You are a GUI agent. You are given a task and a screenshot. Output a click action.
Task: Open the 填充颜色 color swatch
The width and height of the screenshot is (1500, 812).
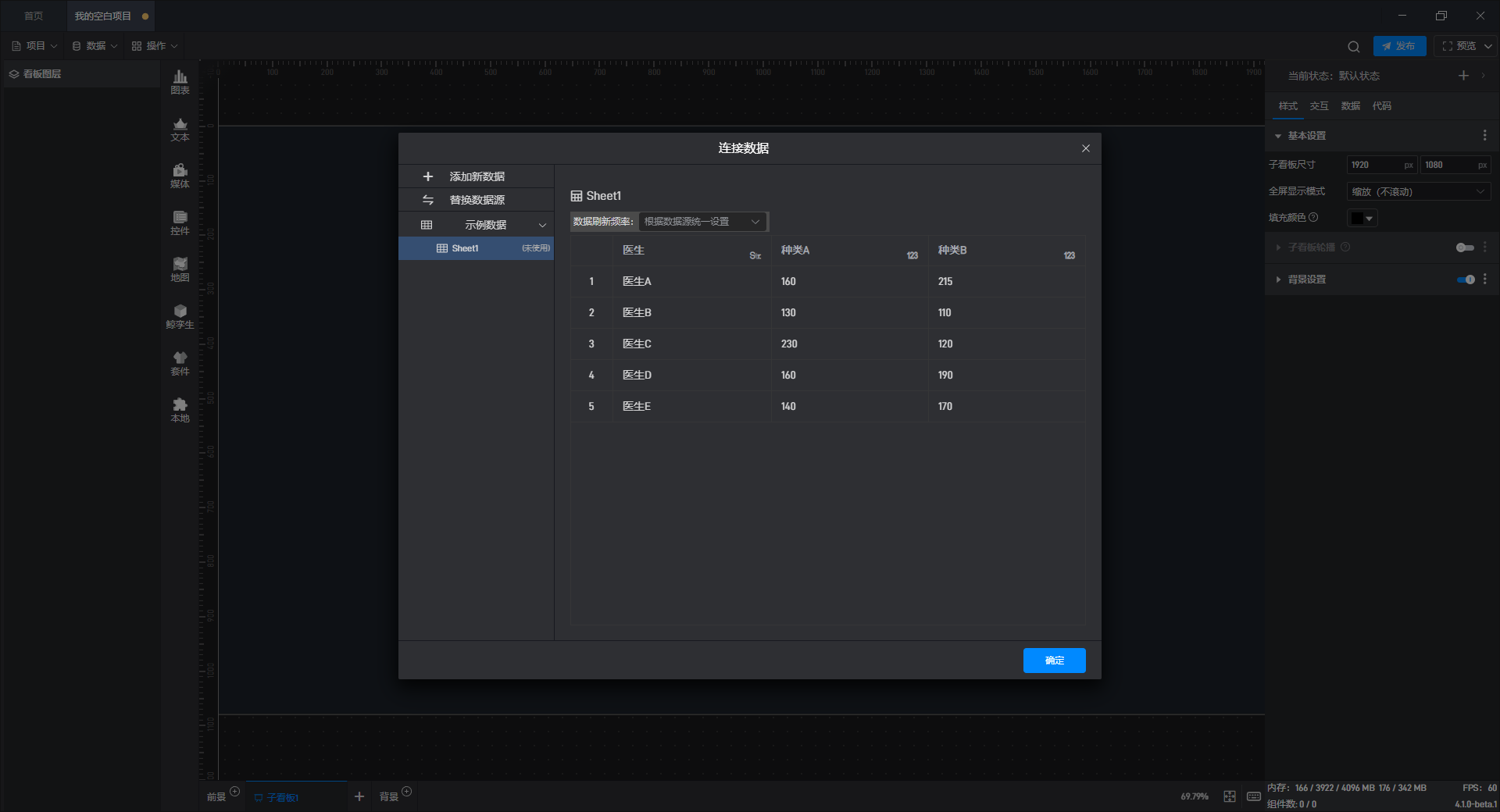coord(1362,219)
